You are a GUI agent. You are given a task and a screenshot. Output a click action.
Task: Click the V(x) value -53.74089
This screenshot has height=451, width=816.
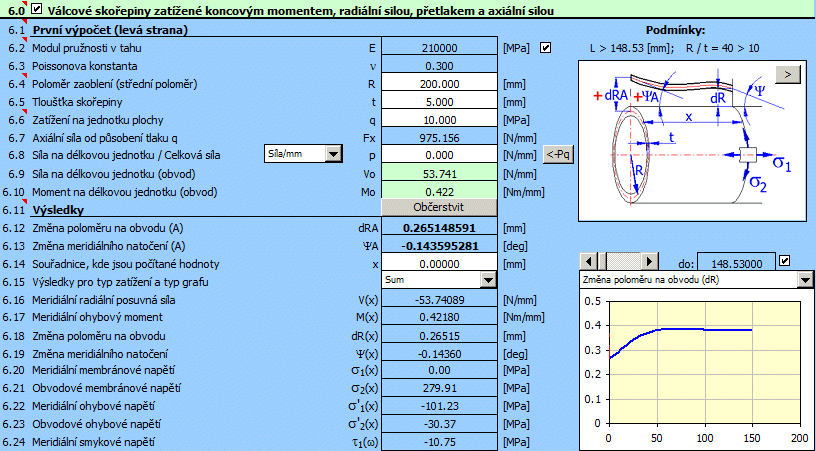tap(439, 300)
